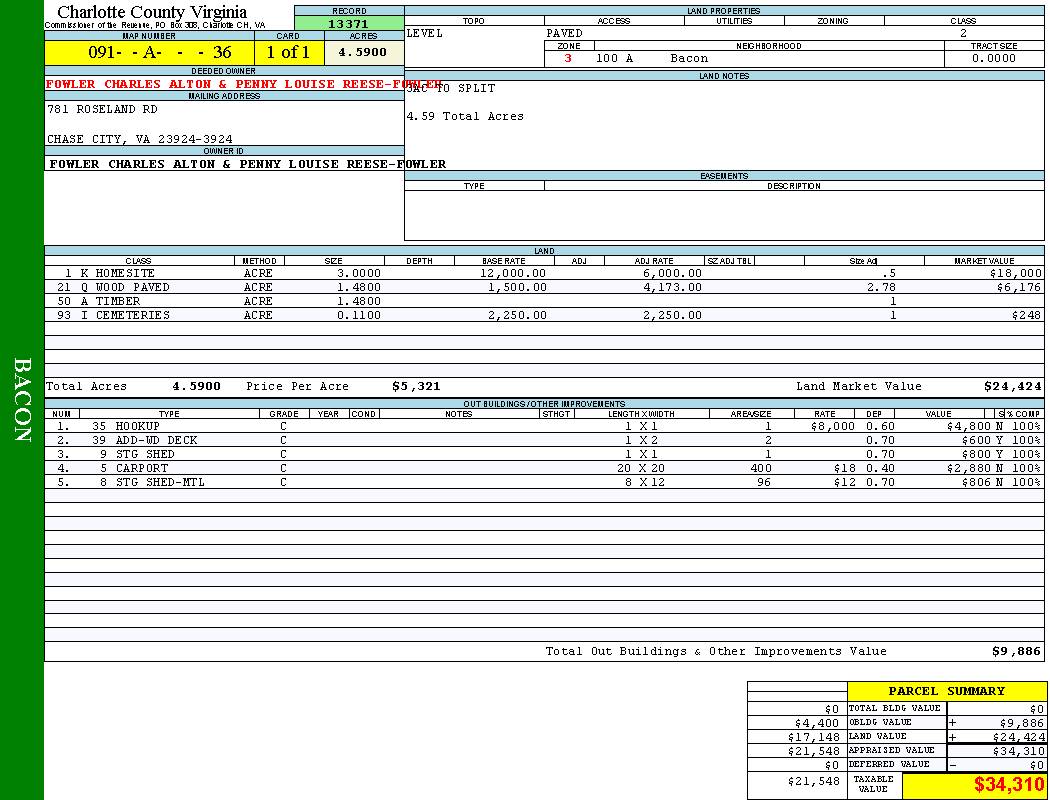Click the '4.59 Total Acres' land note
This screenshot has height=800, width=1050.
(465, 116)
